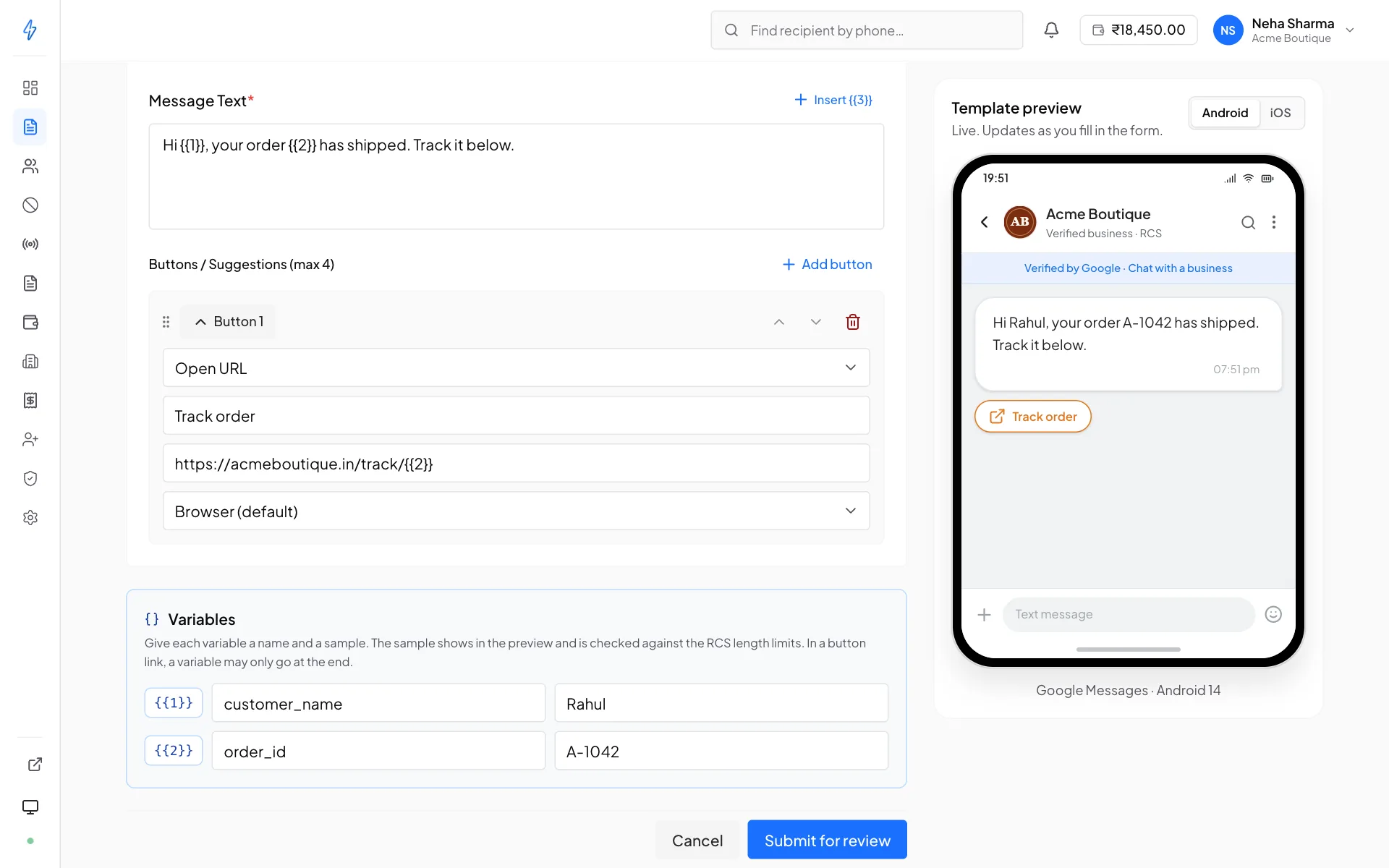Edit the Rahul sample value field
This screenshot has width=1389, height=868.
721,703
